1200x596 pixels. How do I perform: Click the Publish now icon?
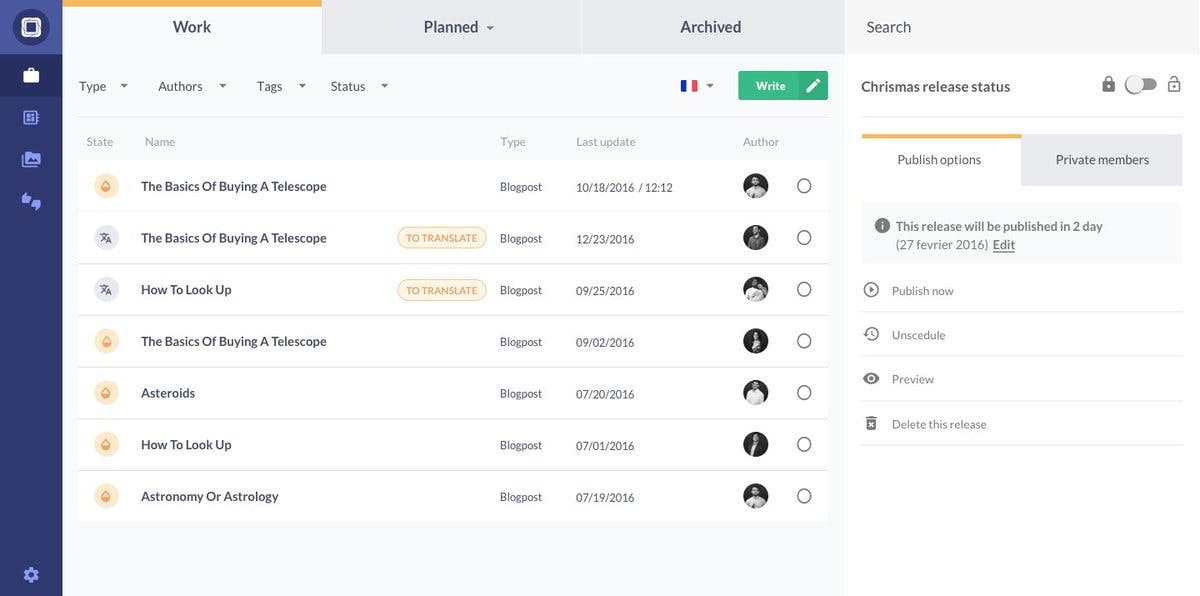(x=871, y=288)
